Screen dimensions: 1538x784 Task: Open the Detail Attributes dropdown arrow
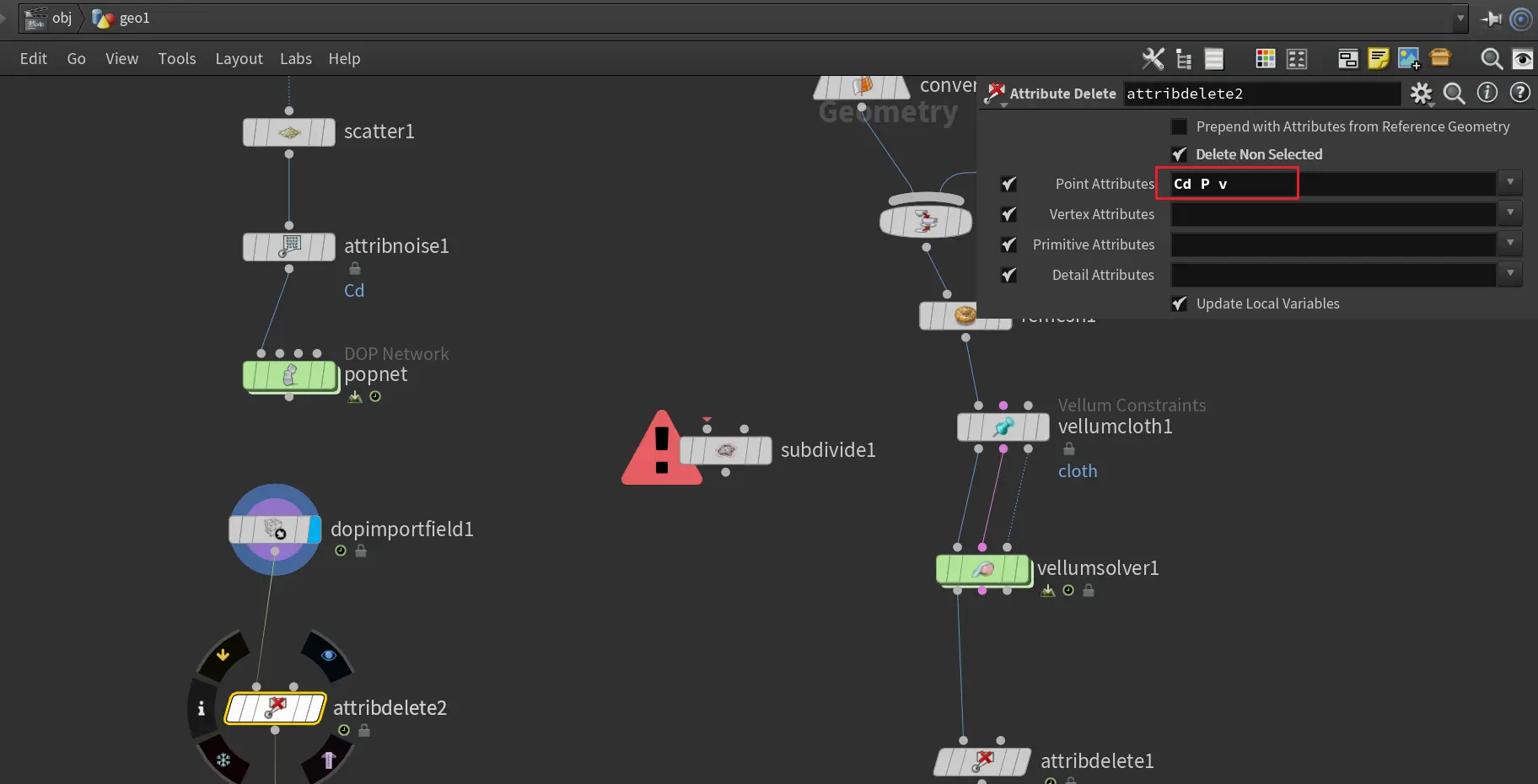[x=1510, y=274]
